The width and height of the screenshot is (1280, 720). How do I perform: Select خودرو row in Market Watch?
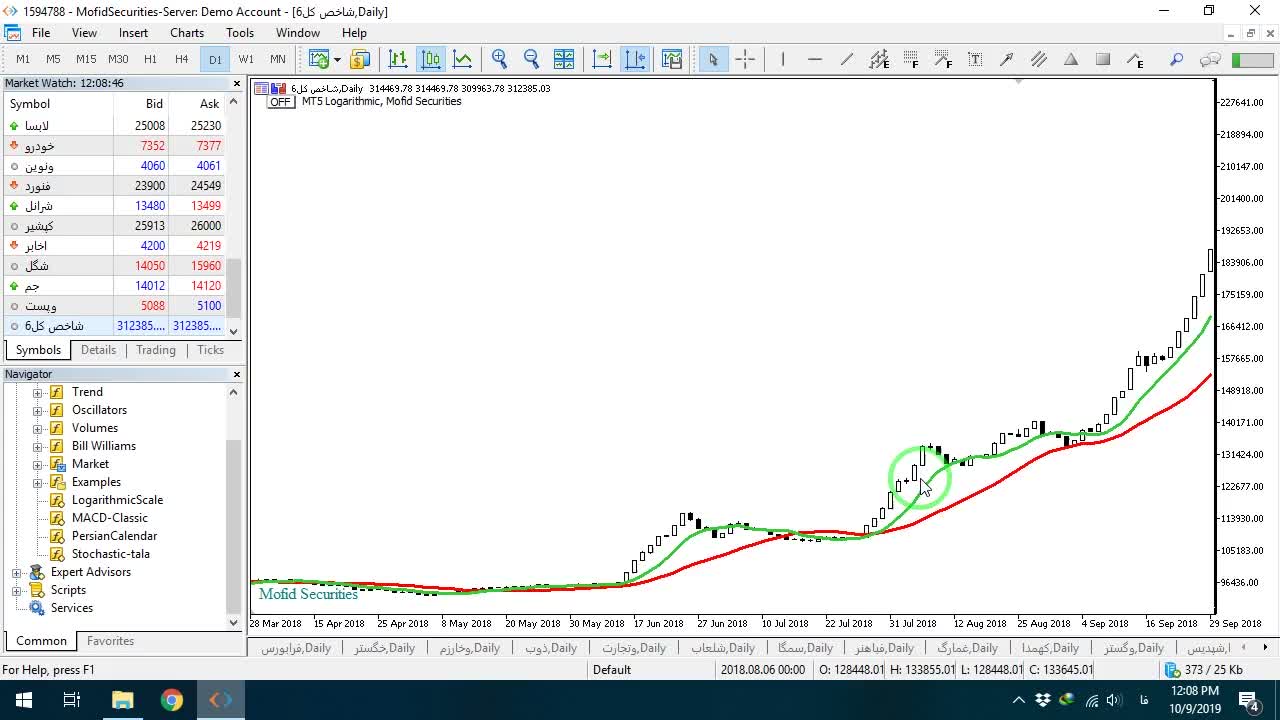[x=114, y=146]
